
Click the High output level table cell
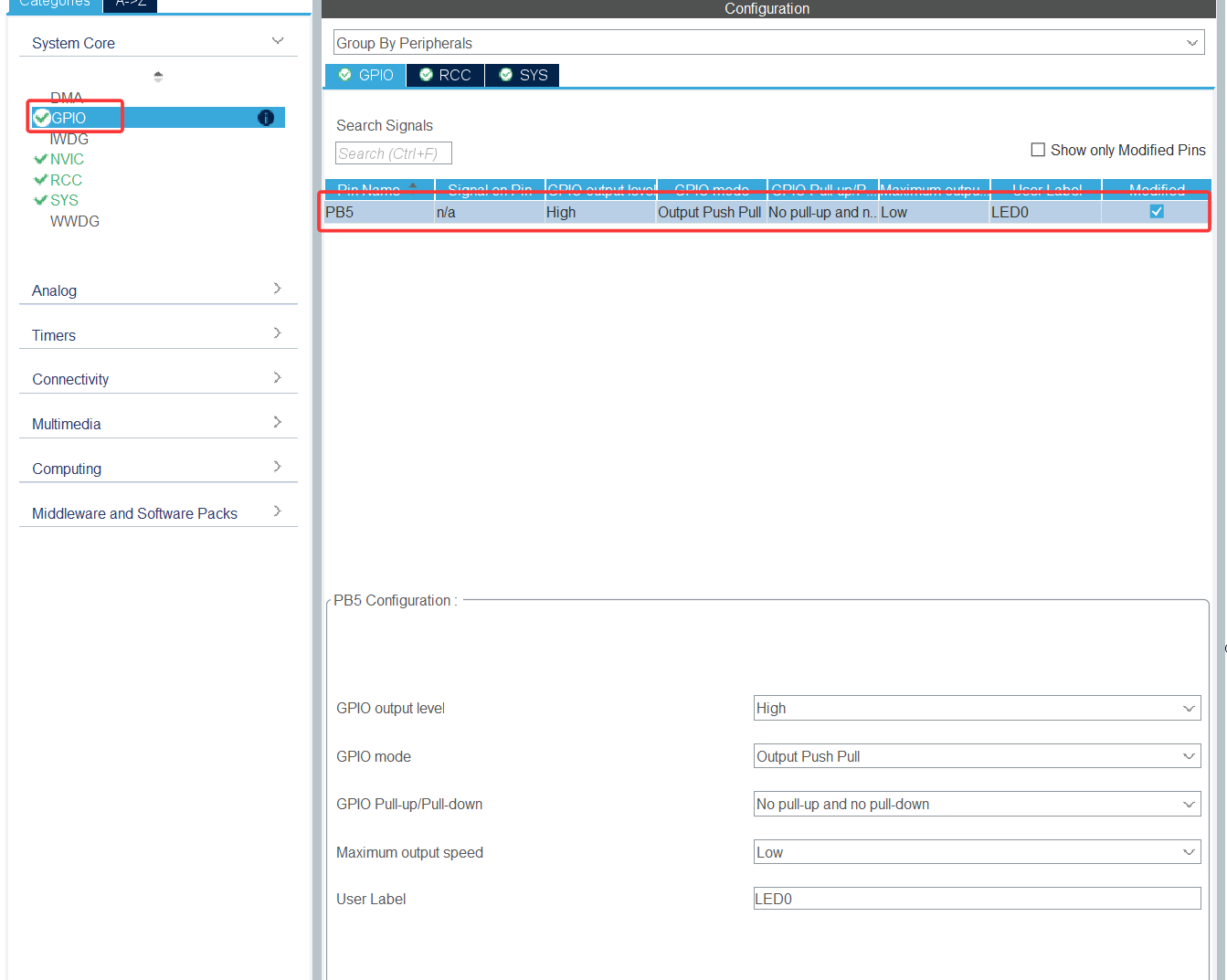click(x=601, y=212)
